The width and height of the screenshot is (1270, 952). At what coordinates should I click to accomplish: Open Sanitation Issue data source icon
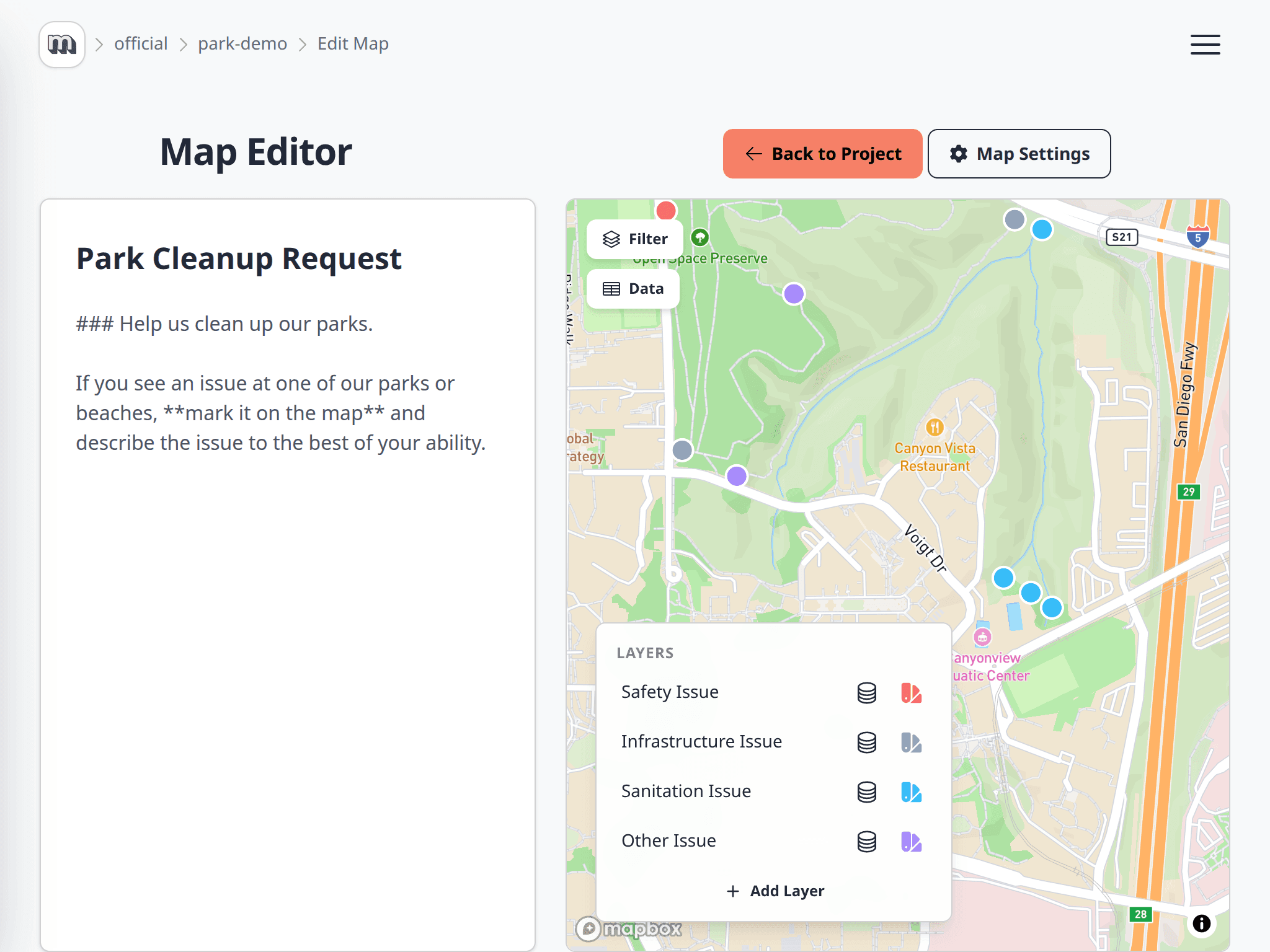click(866, 792)
